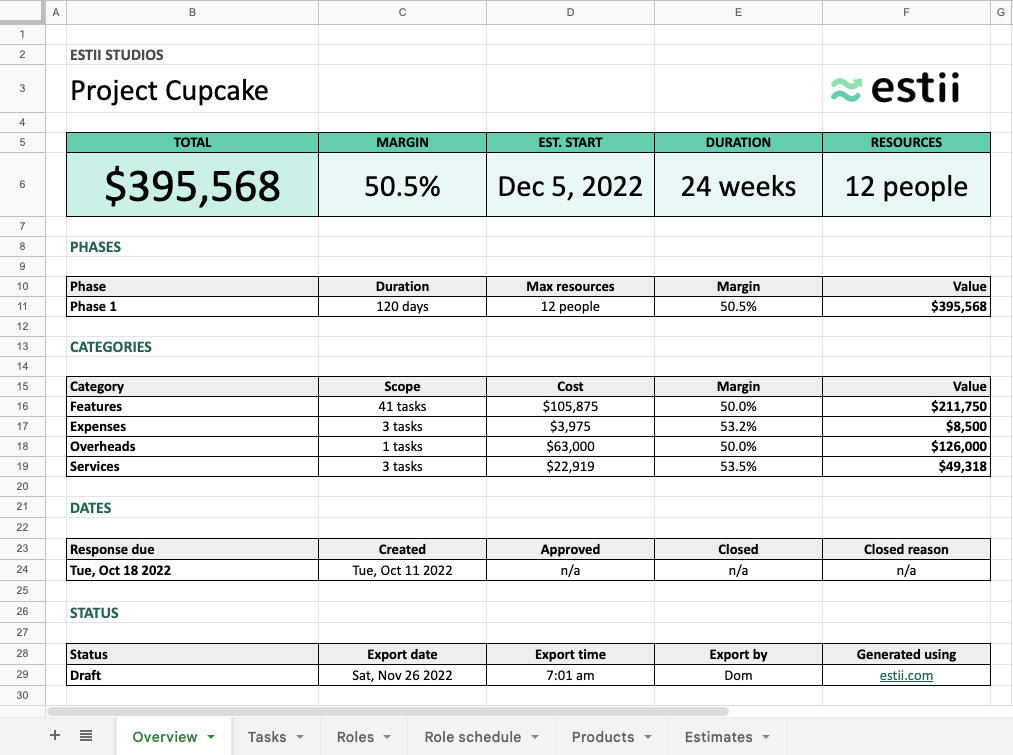Select the $395,568 total cell
Viewport: 1013px width, 755px height.
193,185
